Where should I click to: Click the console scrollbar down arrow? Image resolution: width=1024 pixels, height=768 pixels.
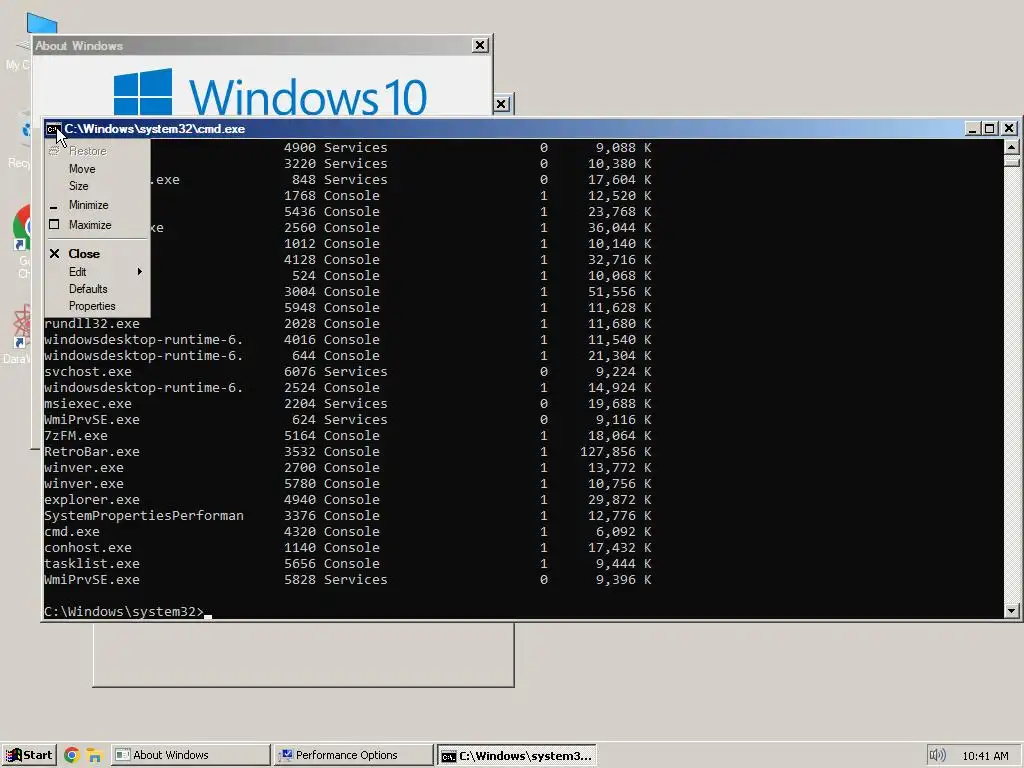coord(1012,611)
